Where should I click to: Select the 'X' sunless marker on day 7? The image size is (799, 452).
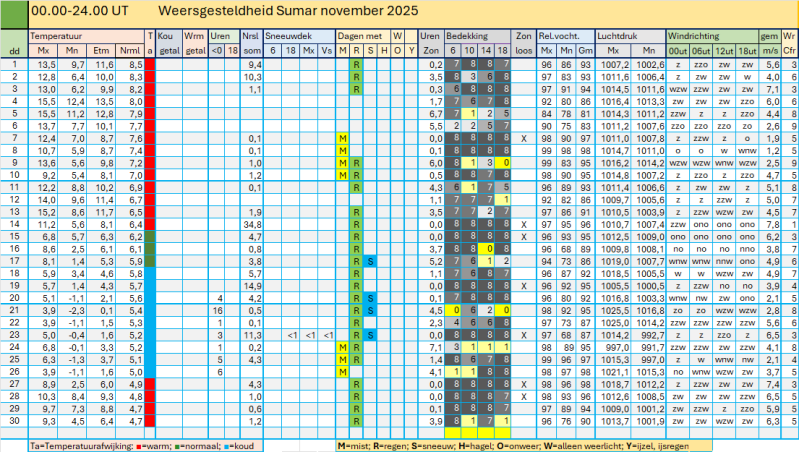(x=523, y=139)
